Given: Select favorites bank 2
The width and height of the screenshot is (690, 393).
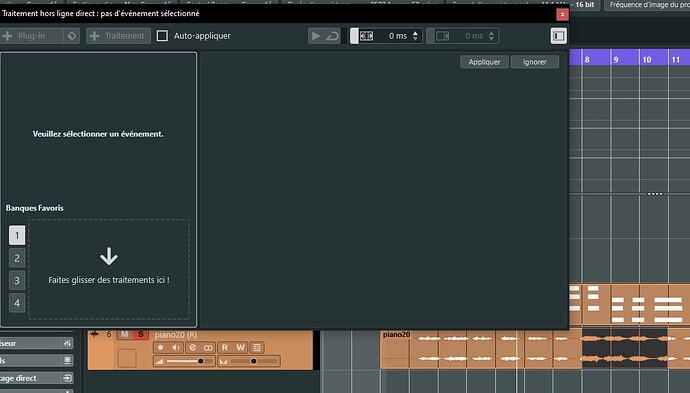Looking at the screenshot, I should pos(17,258).
